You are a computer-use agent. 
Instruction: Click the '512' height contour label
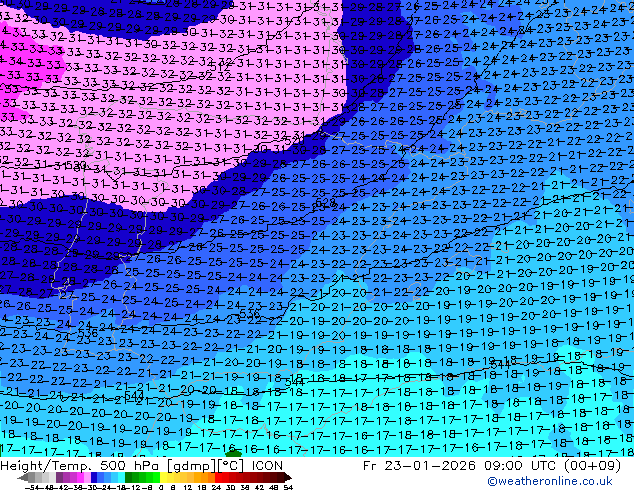220,66
